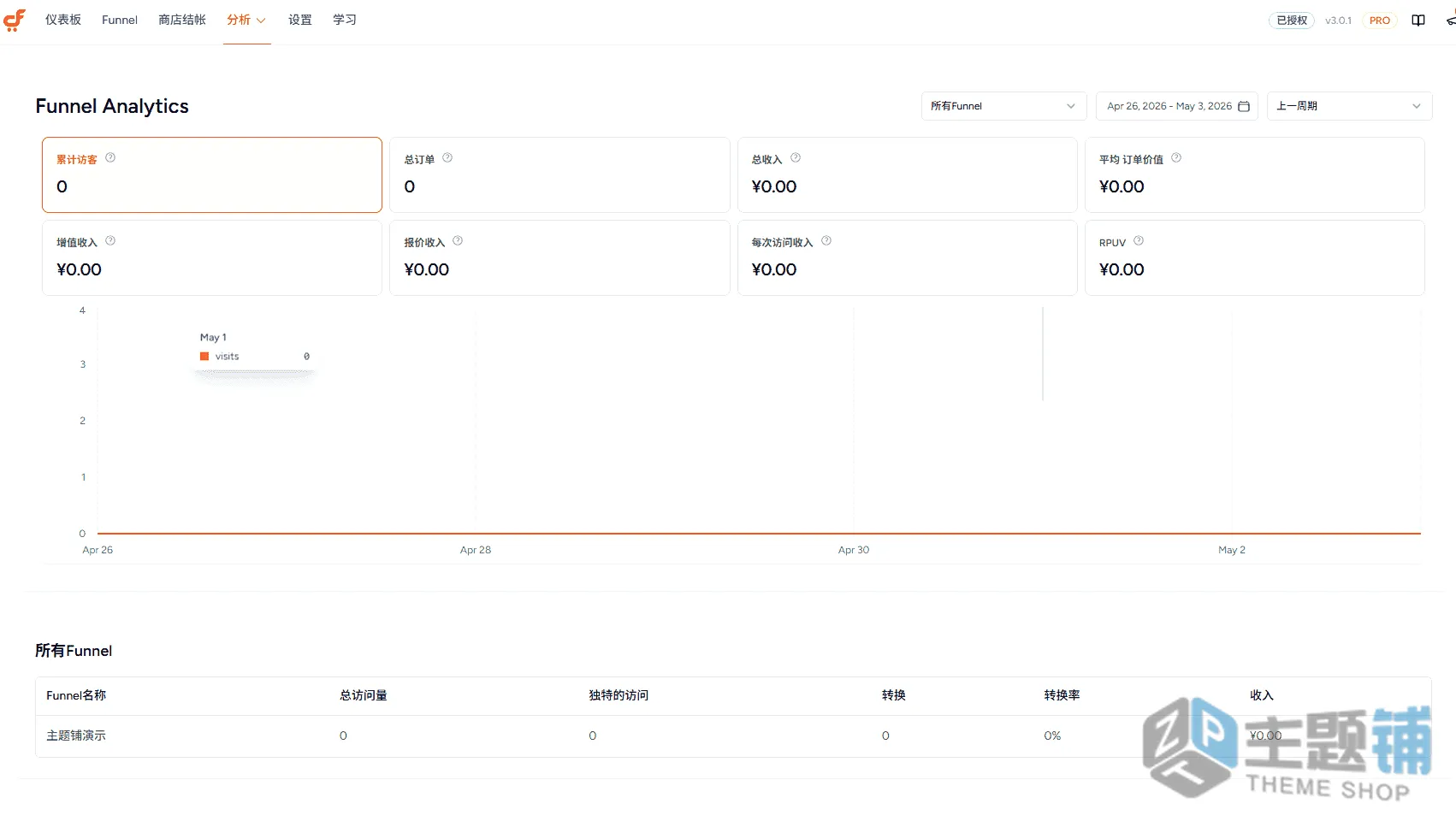Click the 总访问量 column header

364,695
